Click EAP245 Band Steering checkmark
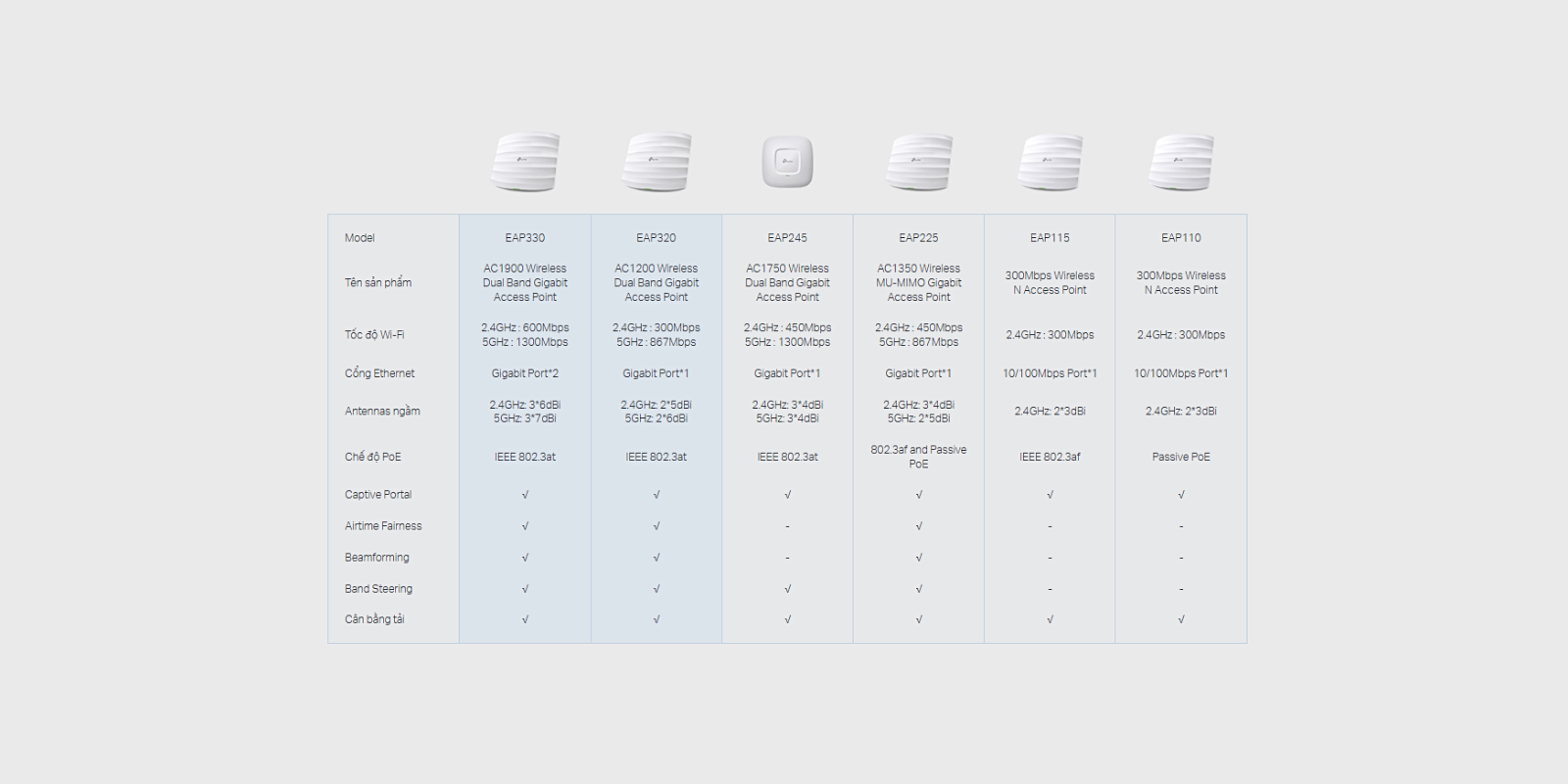 [788, 589]
